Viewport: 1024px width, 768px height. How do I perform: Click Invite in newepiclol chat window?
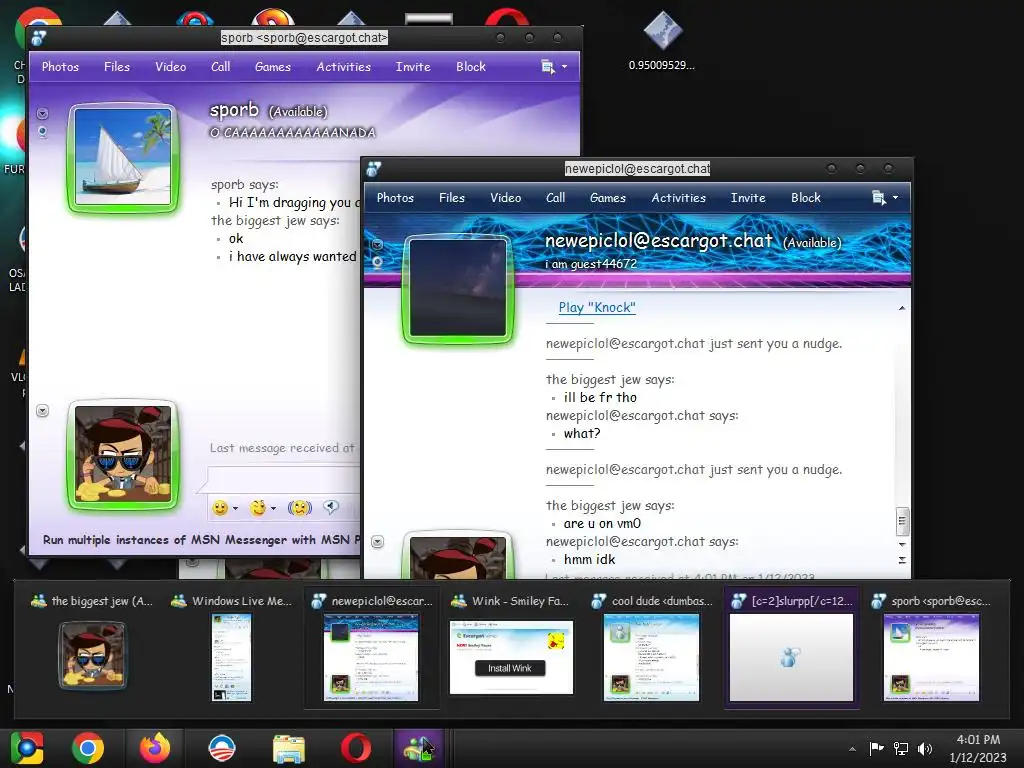(748, 198)
